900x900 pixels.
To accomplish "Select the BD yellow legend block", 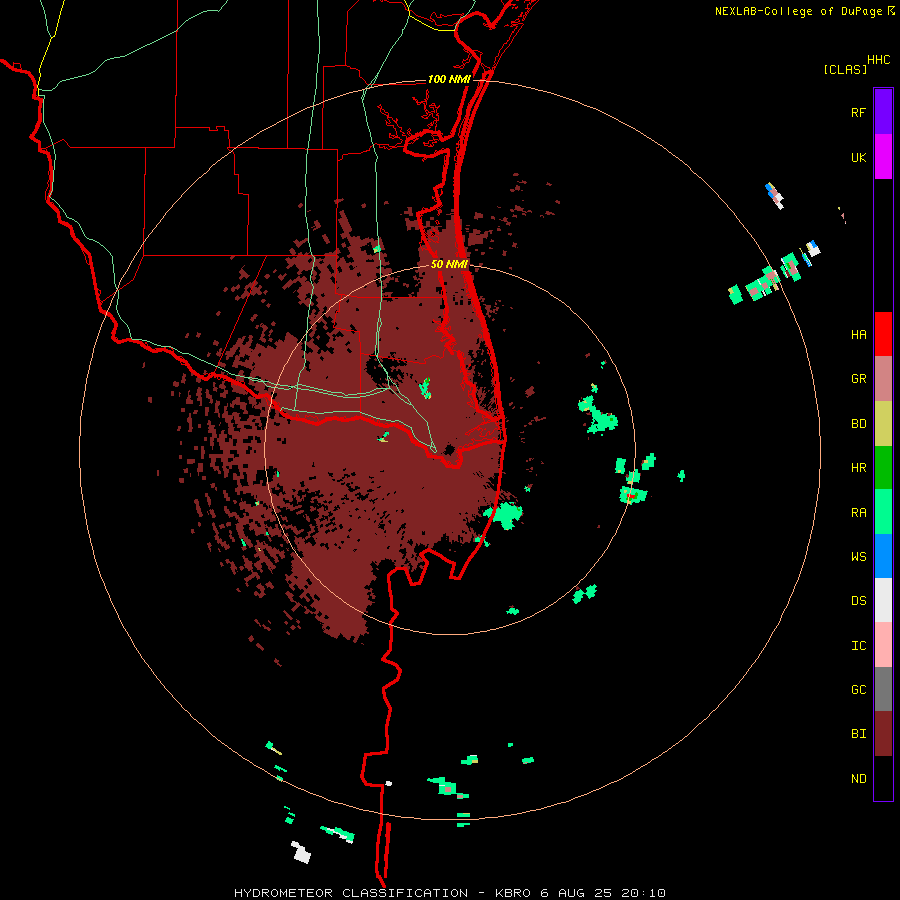I will point(883,424).
